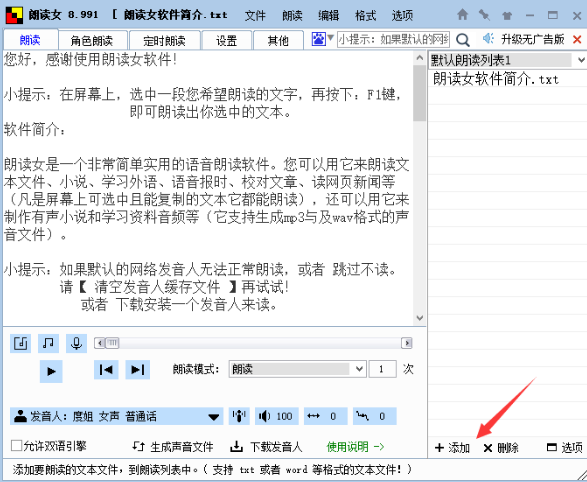Switch to the 其他 tab
Screen dimensions: 587x482
pyautogui.click(x=278, y=40)
